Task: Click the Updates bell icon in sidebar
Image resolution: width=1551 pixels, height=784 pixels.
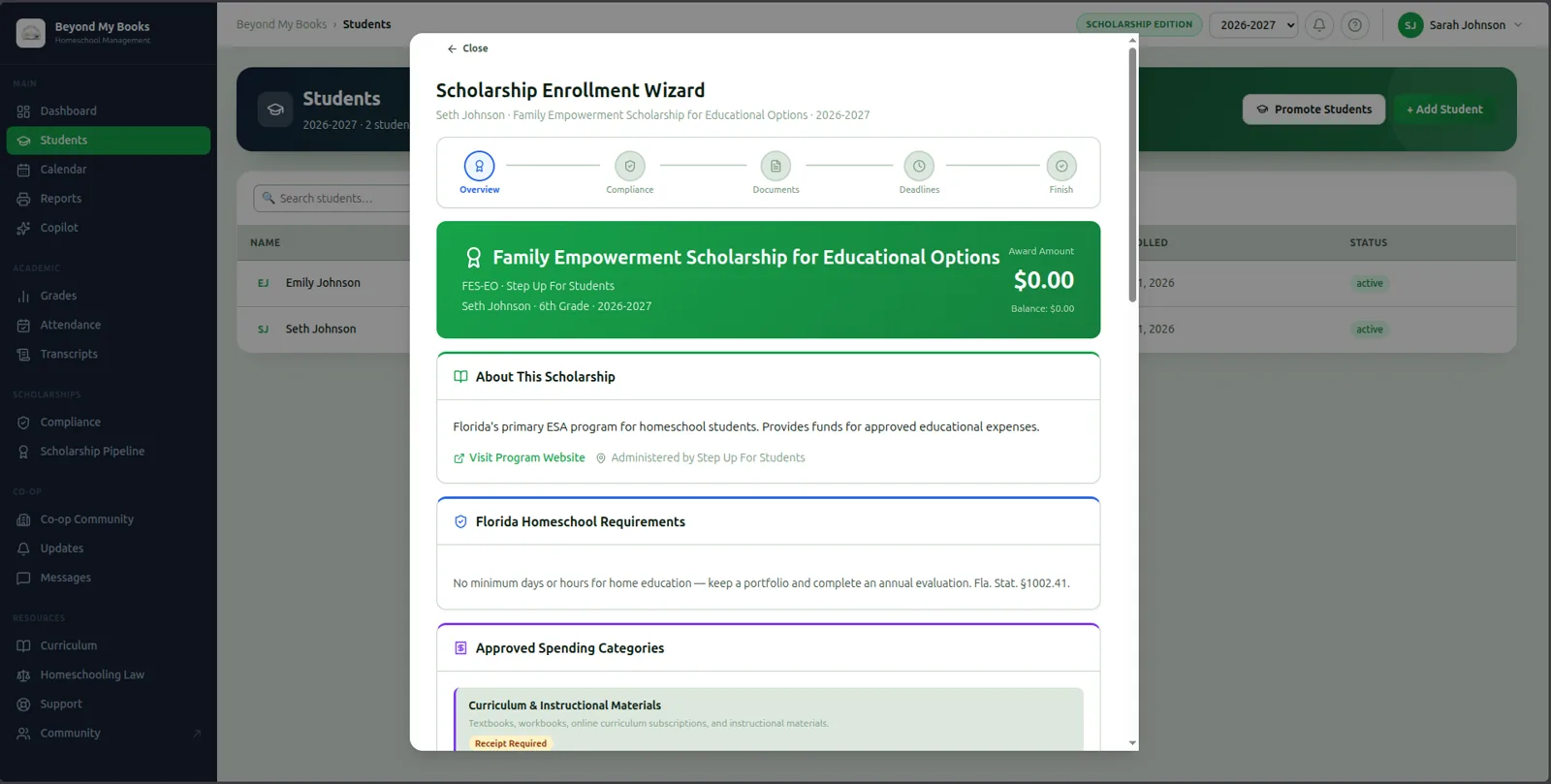Action: coord(23,549)
